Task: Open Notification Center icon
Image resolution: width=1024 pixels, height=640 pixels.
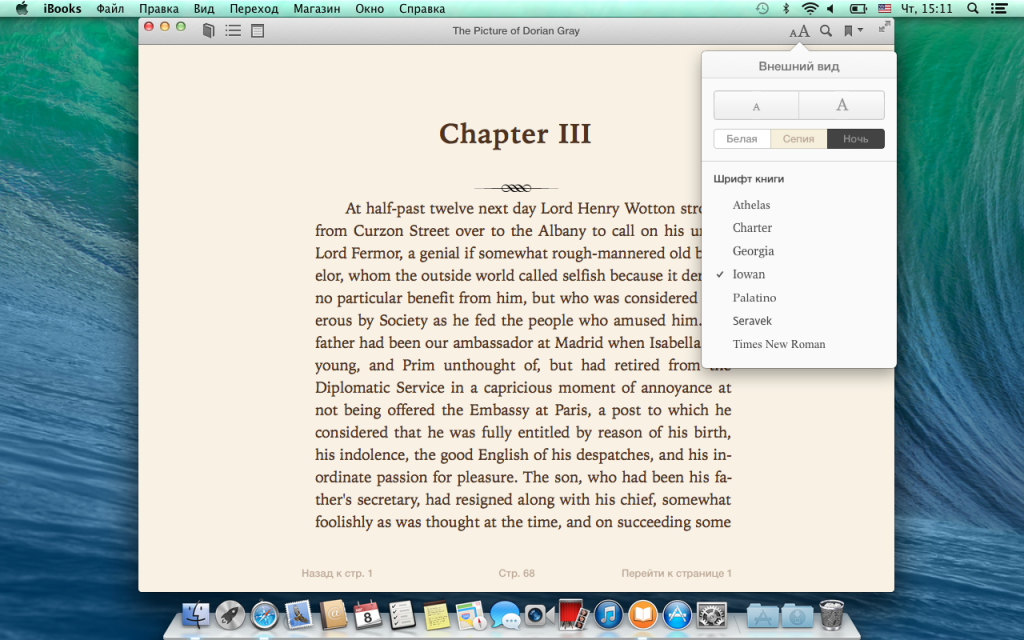Action: click(999, 8)
